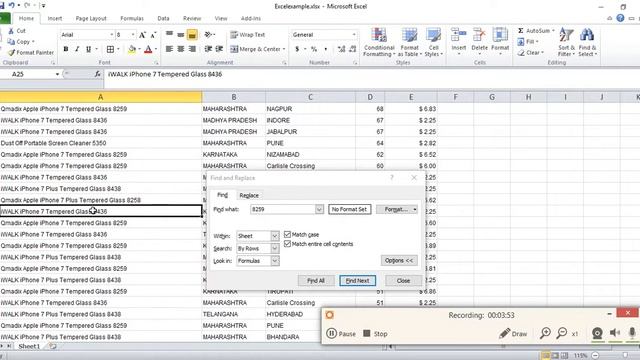Viewport: 640px width, 360px height.
Task: Click the Insert Function fx icon
Action: [97, 74]
